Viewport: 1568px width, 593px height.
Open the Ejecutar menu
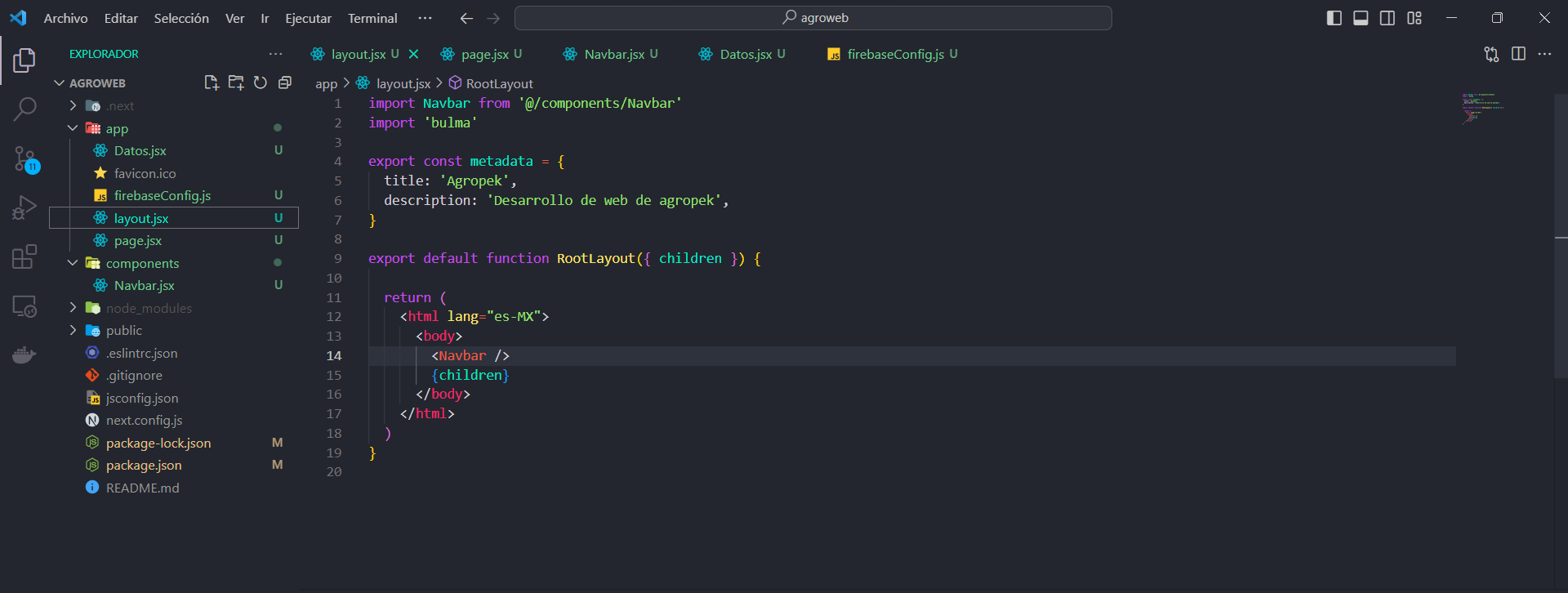click(x=309, y=18)
